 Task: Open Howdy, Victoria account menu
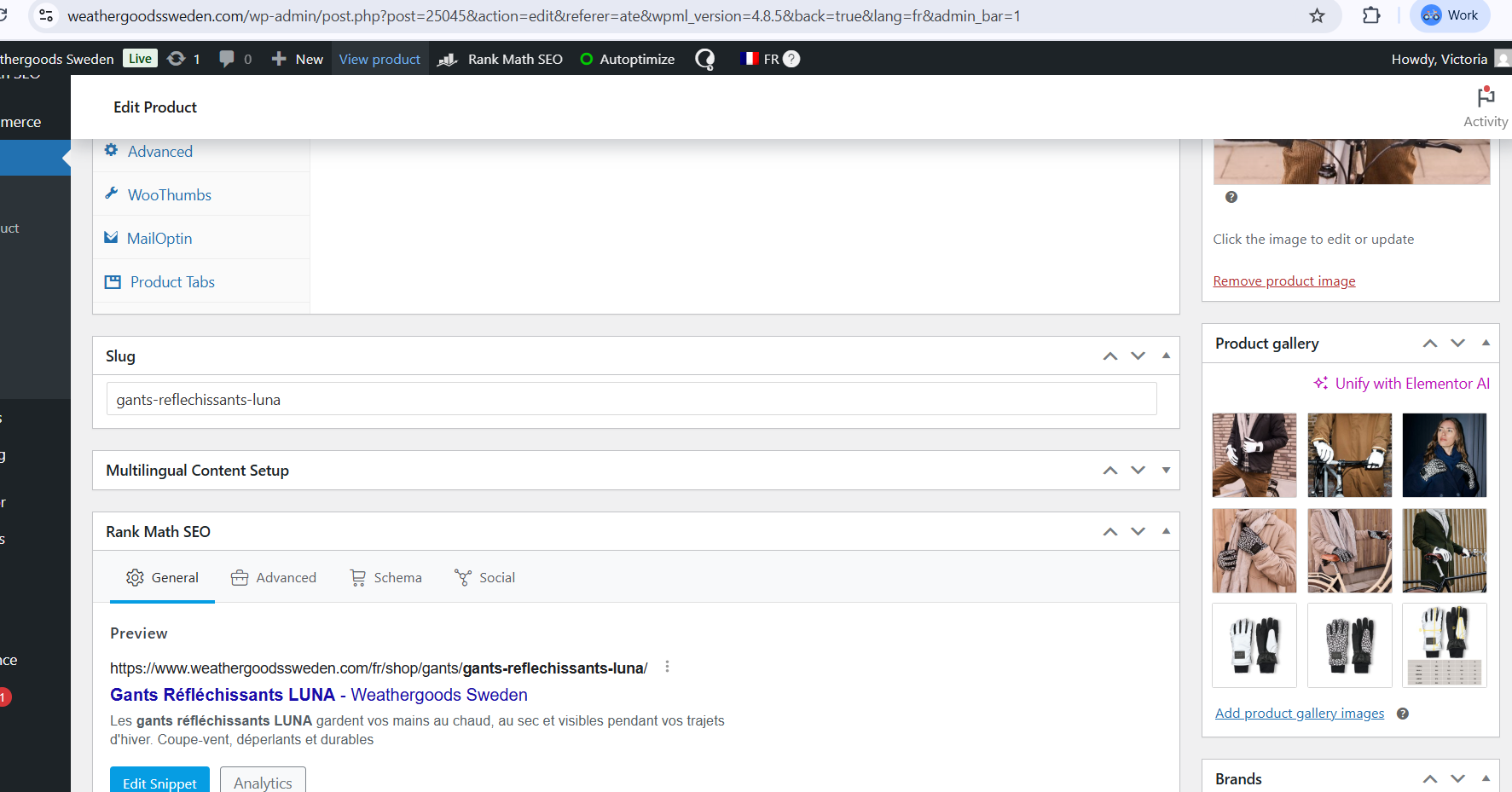coord(1450,59)
